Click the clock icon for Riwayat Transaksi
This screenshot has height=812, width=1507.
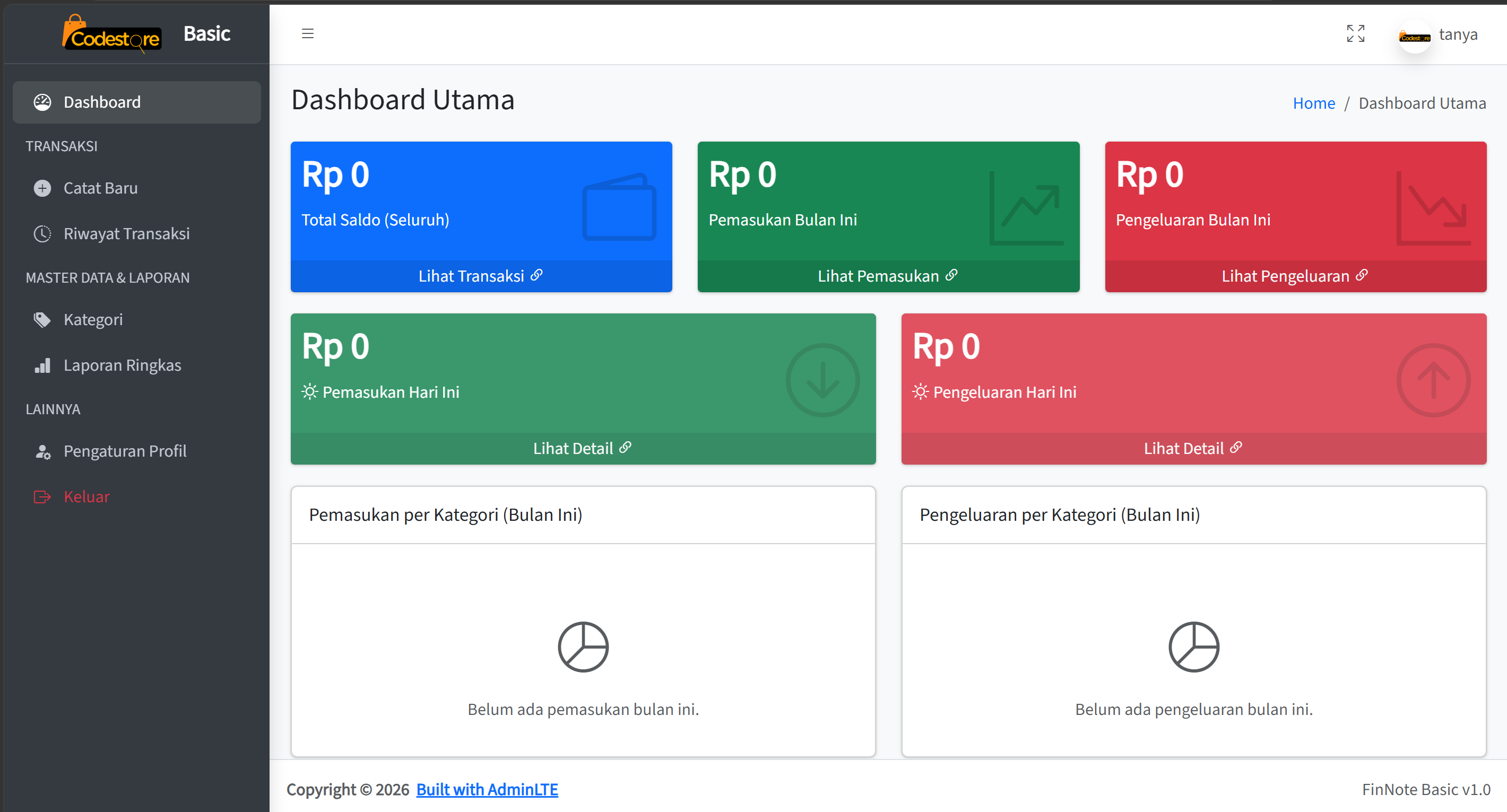coord(42,233)
